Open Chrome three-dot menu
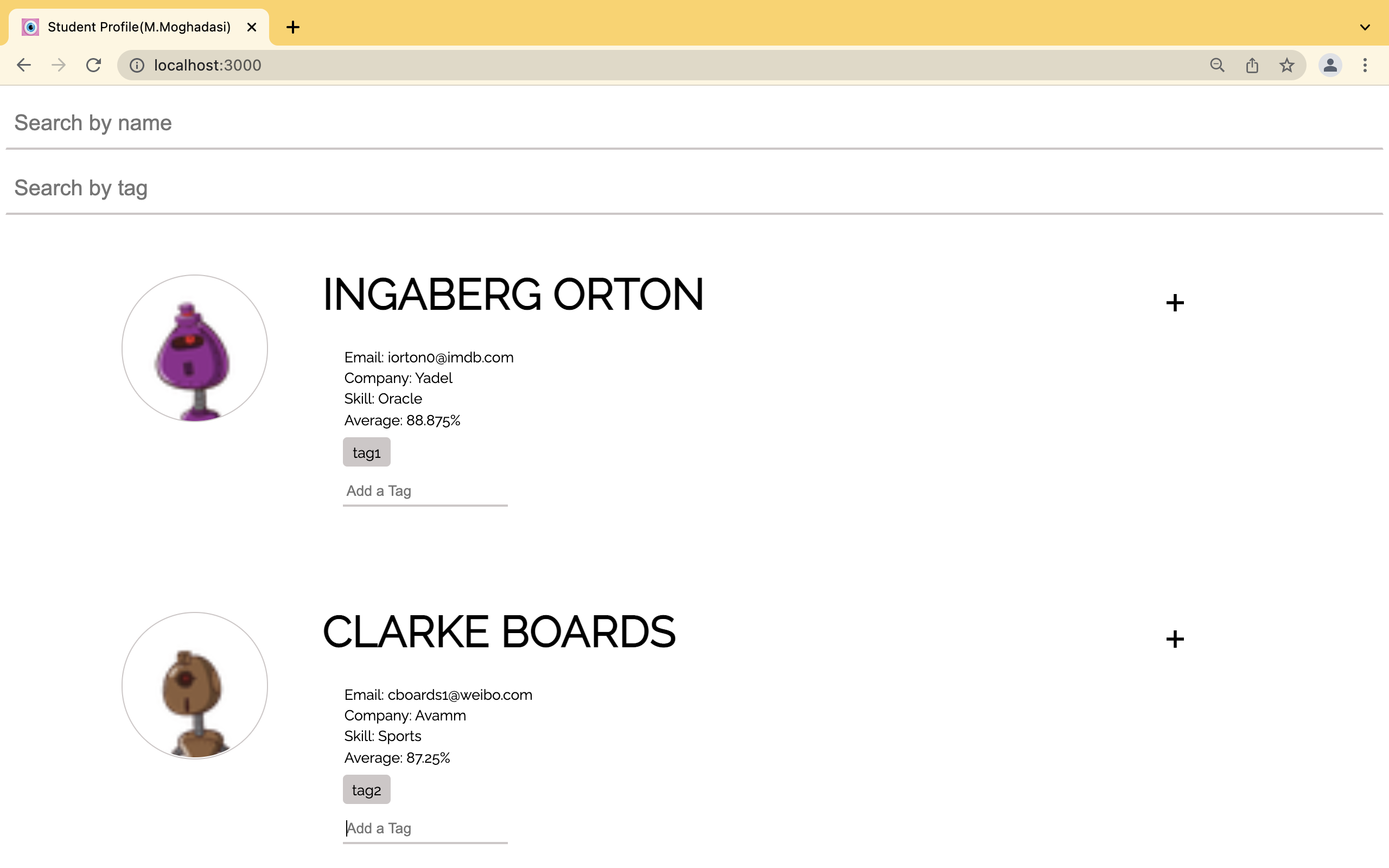The height and width of the screenshot is (868, 1389). pyautogui.click(x=1365, y=66)
